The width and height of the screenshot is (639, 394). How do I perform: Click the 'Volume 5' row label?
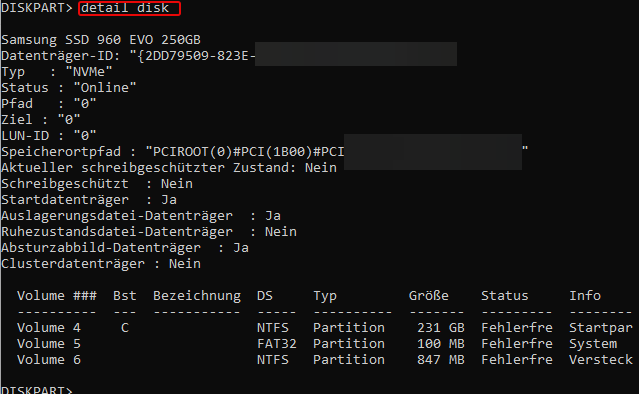pos(49,343)
